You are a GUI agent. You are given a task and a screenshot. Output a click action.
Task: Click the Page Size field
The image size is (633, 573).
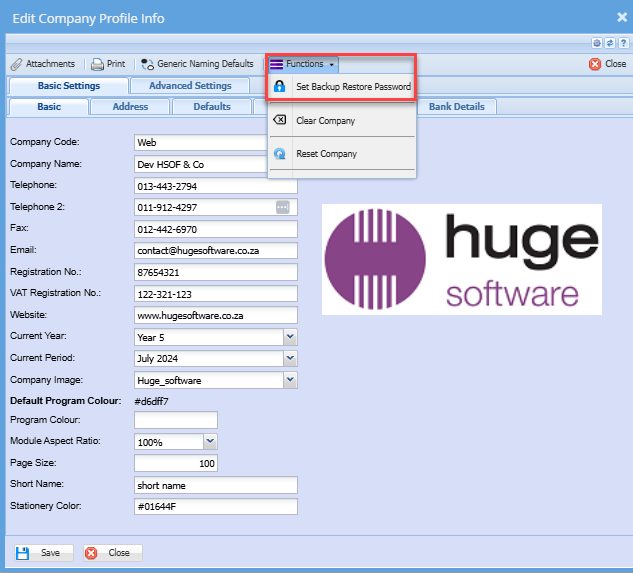[x=176, y=463]
